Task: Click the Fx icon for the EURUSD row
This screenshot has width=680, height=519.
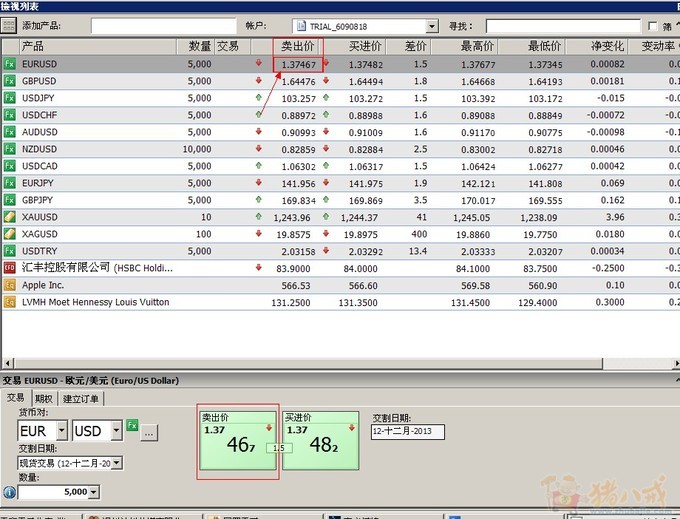Action: click(x=10, y=64)
